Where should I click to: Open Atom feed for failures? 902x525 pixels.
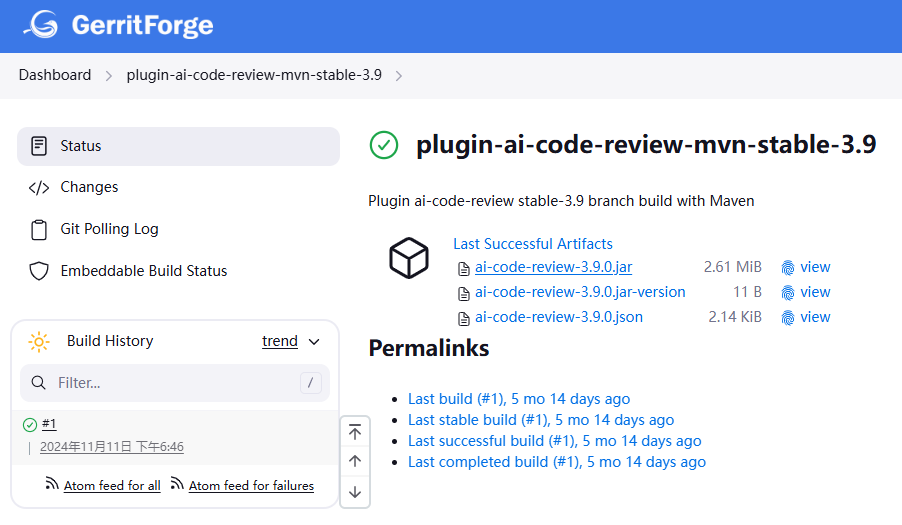[251, 486]
